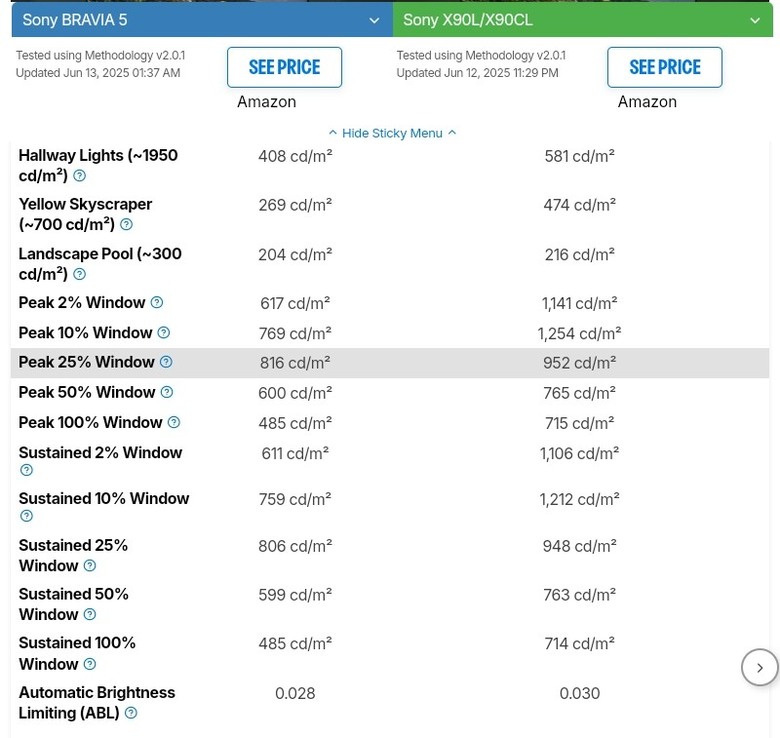
Task: Click the 599 cd/m² value
Action: pyautogui.click(x=295, y=595)
